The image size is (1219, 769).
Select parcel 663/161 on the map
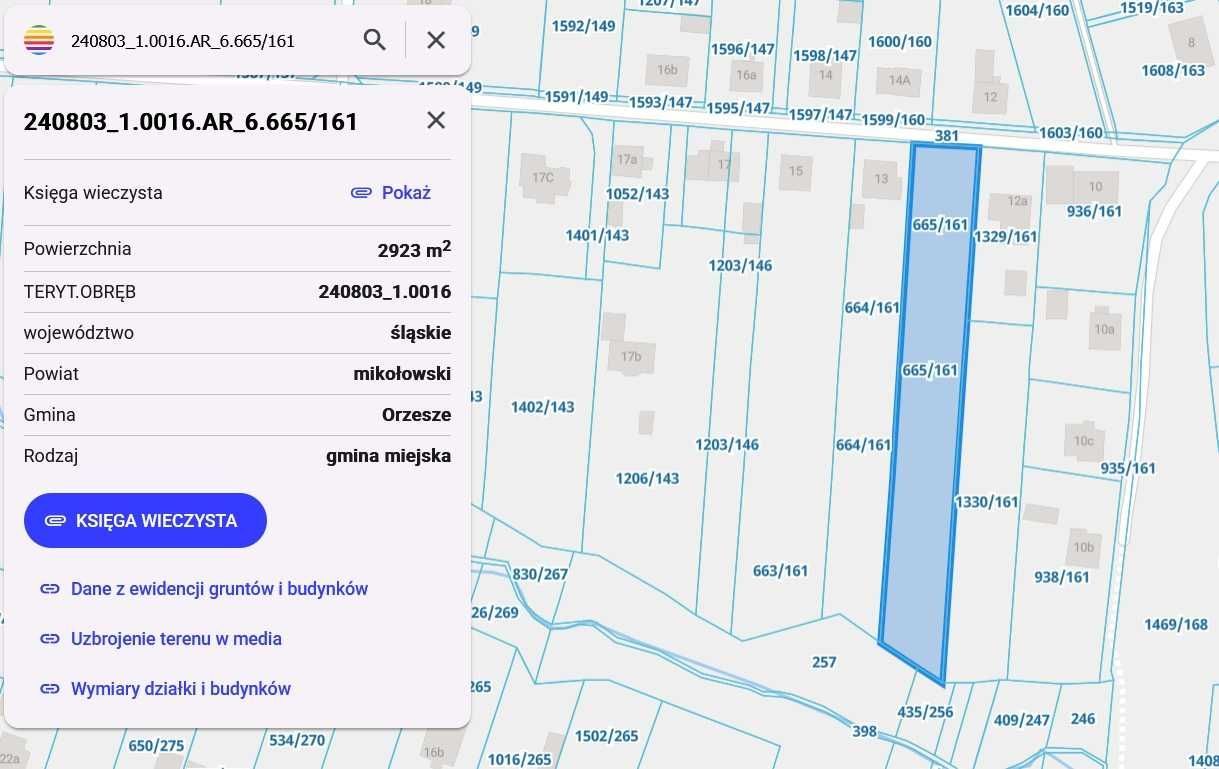coord(780,571)
